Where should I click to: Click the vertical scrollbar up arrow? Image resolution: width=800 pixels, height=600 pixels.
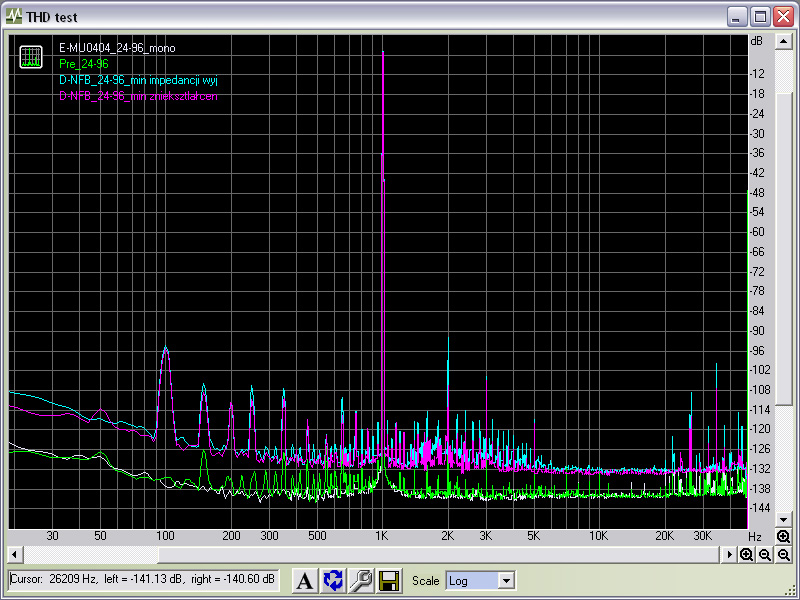pyautogui.click(x=783, y=41)
